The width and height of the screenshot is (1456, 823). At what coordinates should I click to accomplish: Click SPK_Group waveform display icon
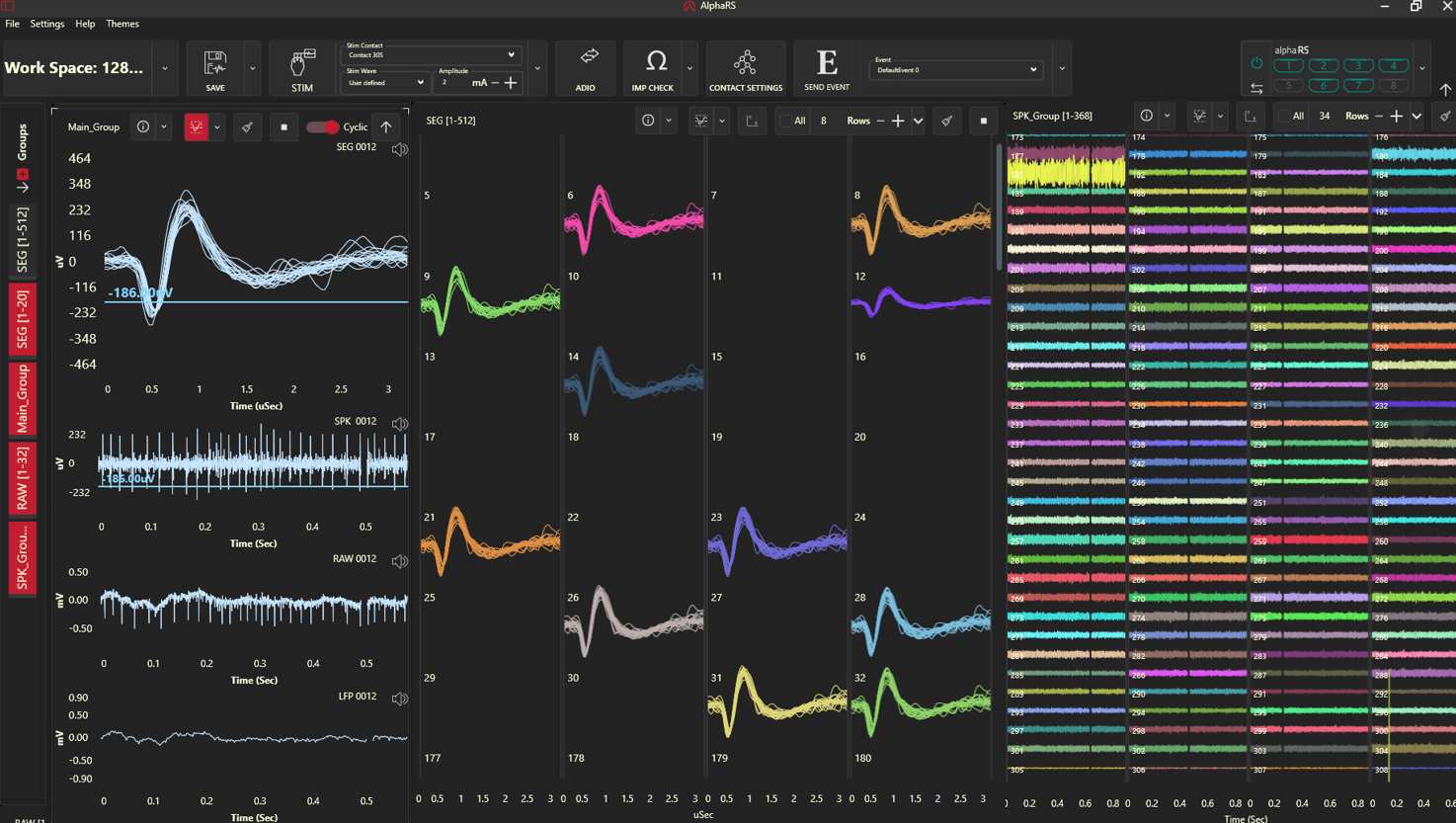[x=1199, y=116]
